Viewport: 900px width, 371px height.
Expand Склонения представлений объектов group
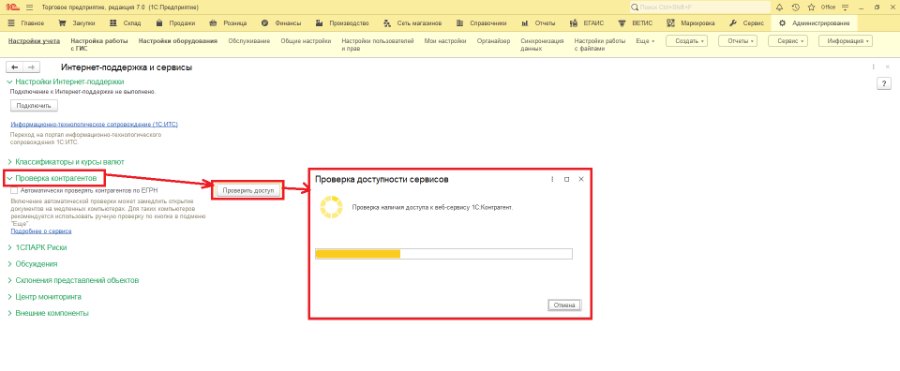pos(77,280)
